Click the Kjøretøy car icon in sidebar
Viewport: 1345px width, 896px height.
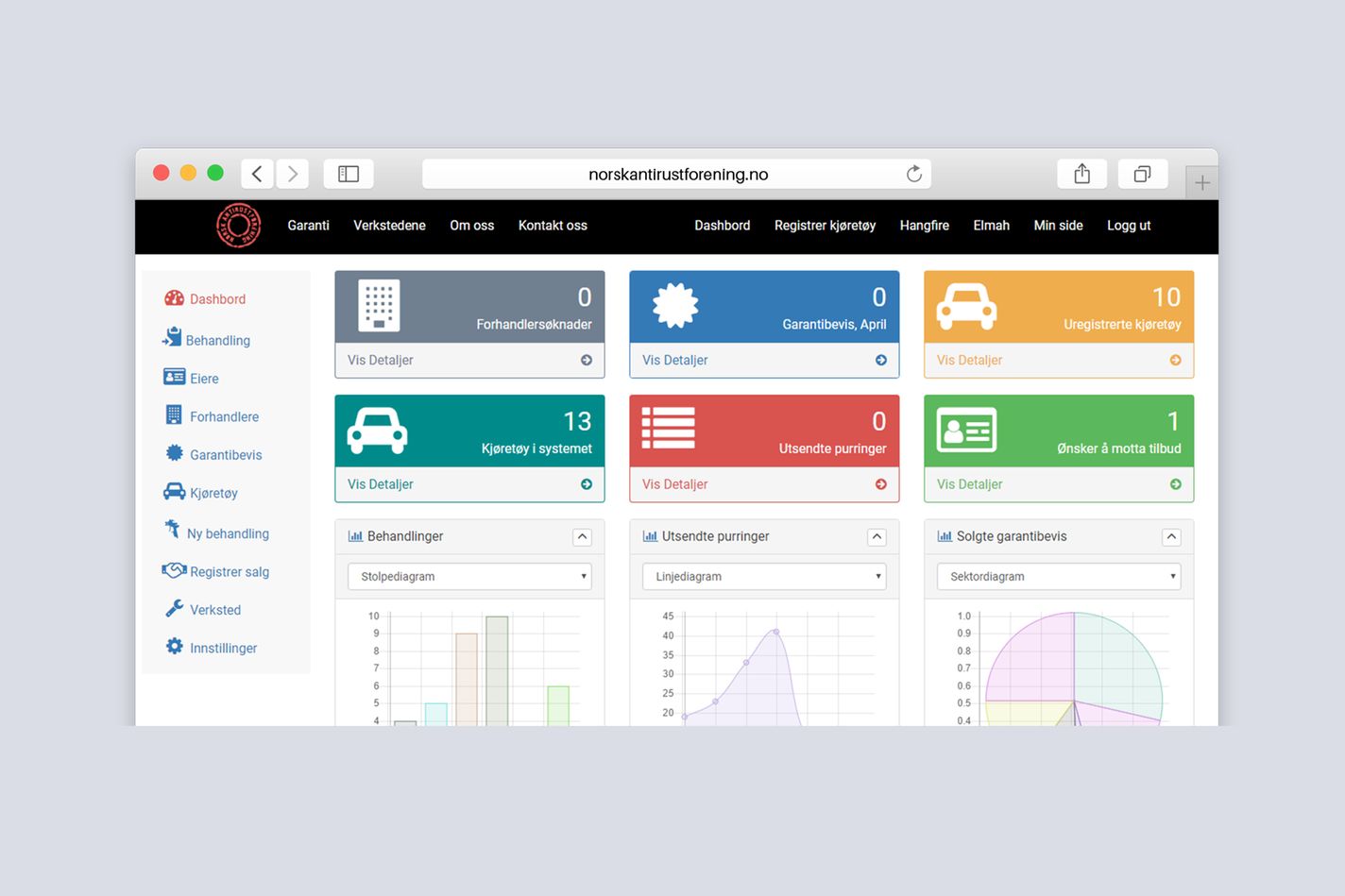tap(174, 491)
